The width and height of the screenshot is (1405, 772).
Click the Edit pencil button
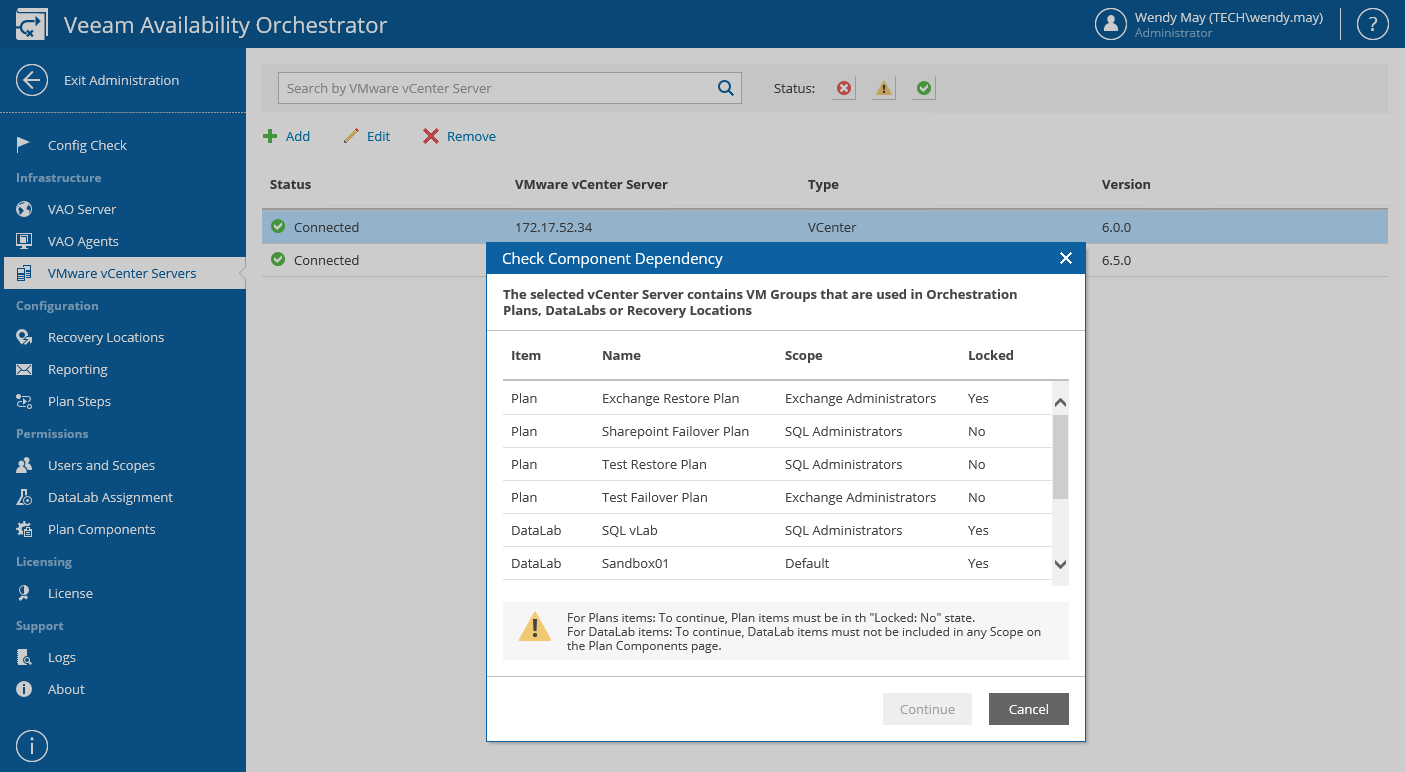366,136
